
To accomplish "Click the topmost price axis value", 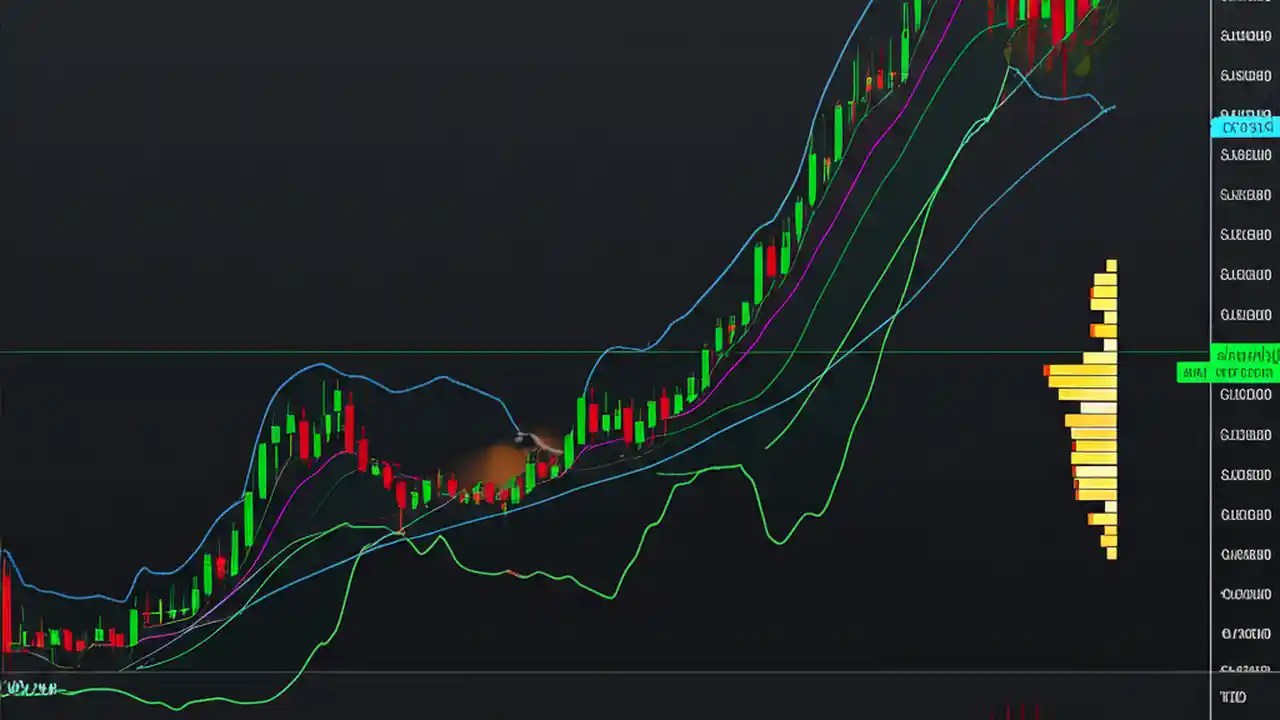I will point(1244,36).
